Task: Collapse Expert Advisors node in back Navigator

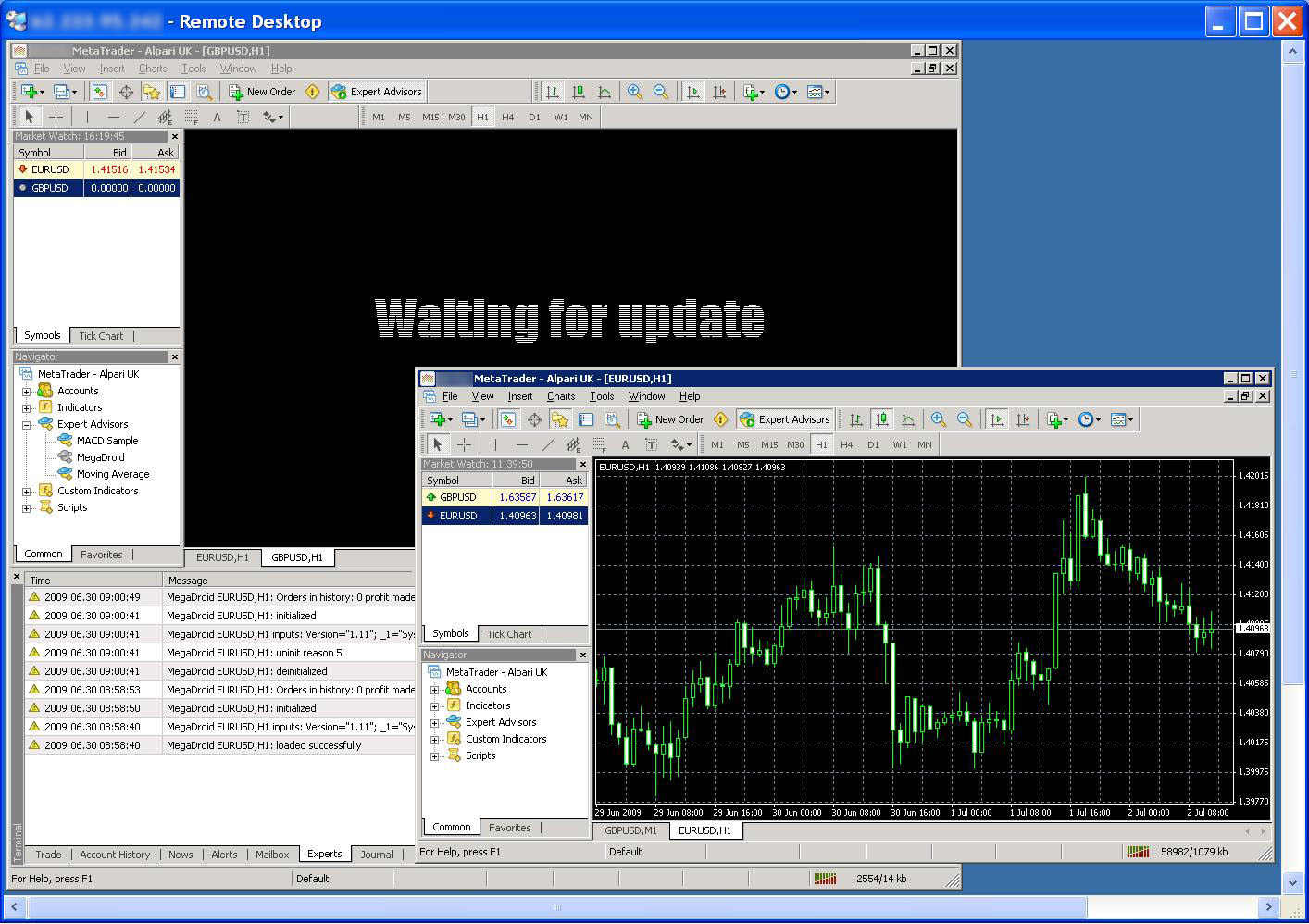Action: (x=27, y=425)
